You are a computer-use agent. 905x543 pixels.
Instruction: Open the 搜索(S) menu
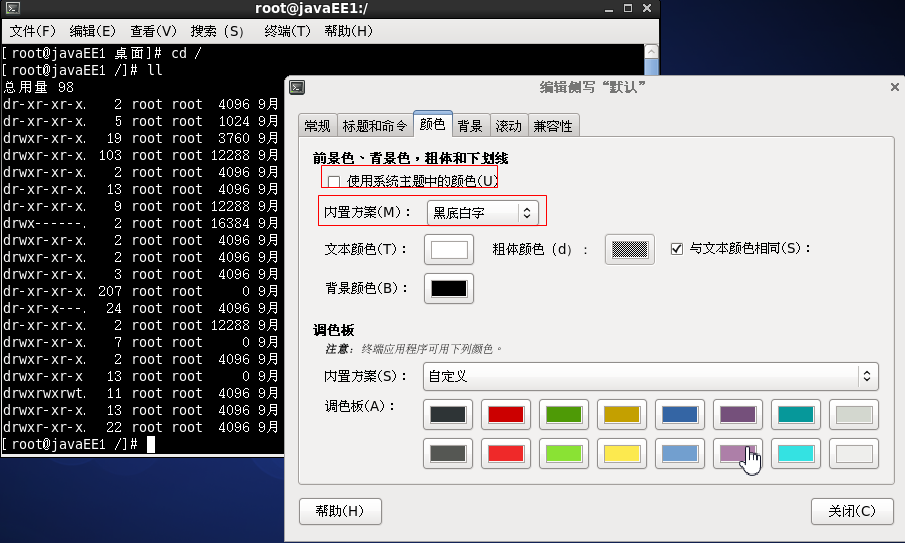coord(217,31)
